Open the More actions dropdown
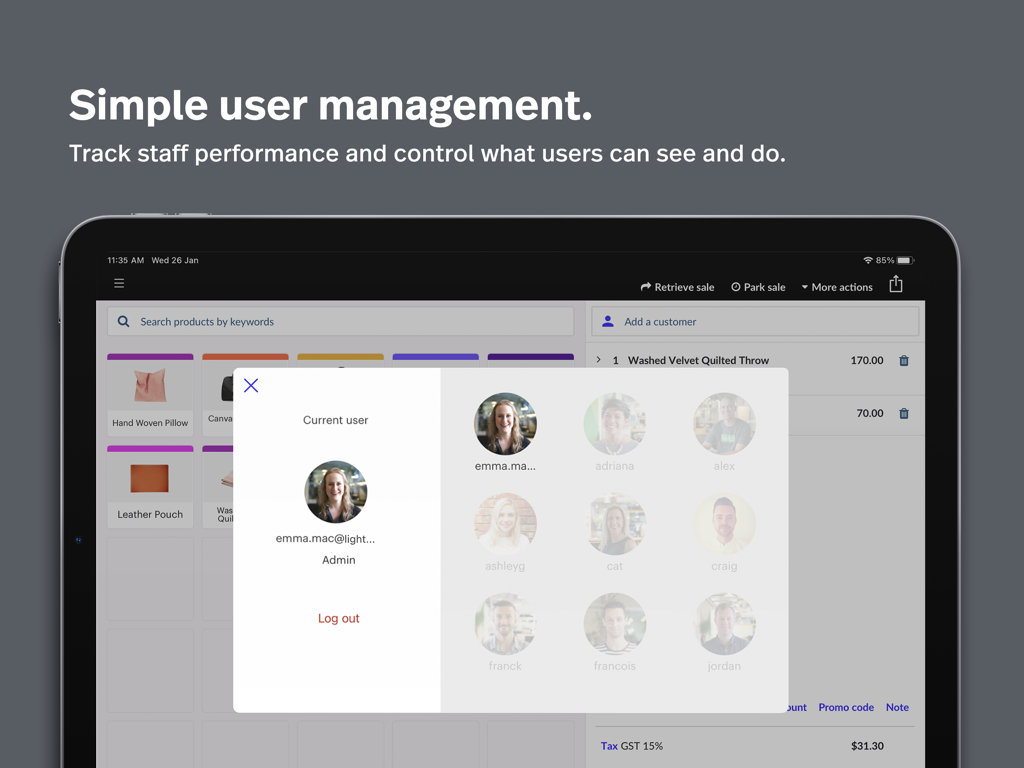1024x768 pixels. [x=837, y=287]
